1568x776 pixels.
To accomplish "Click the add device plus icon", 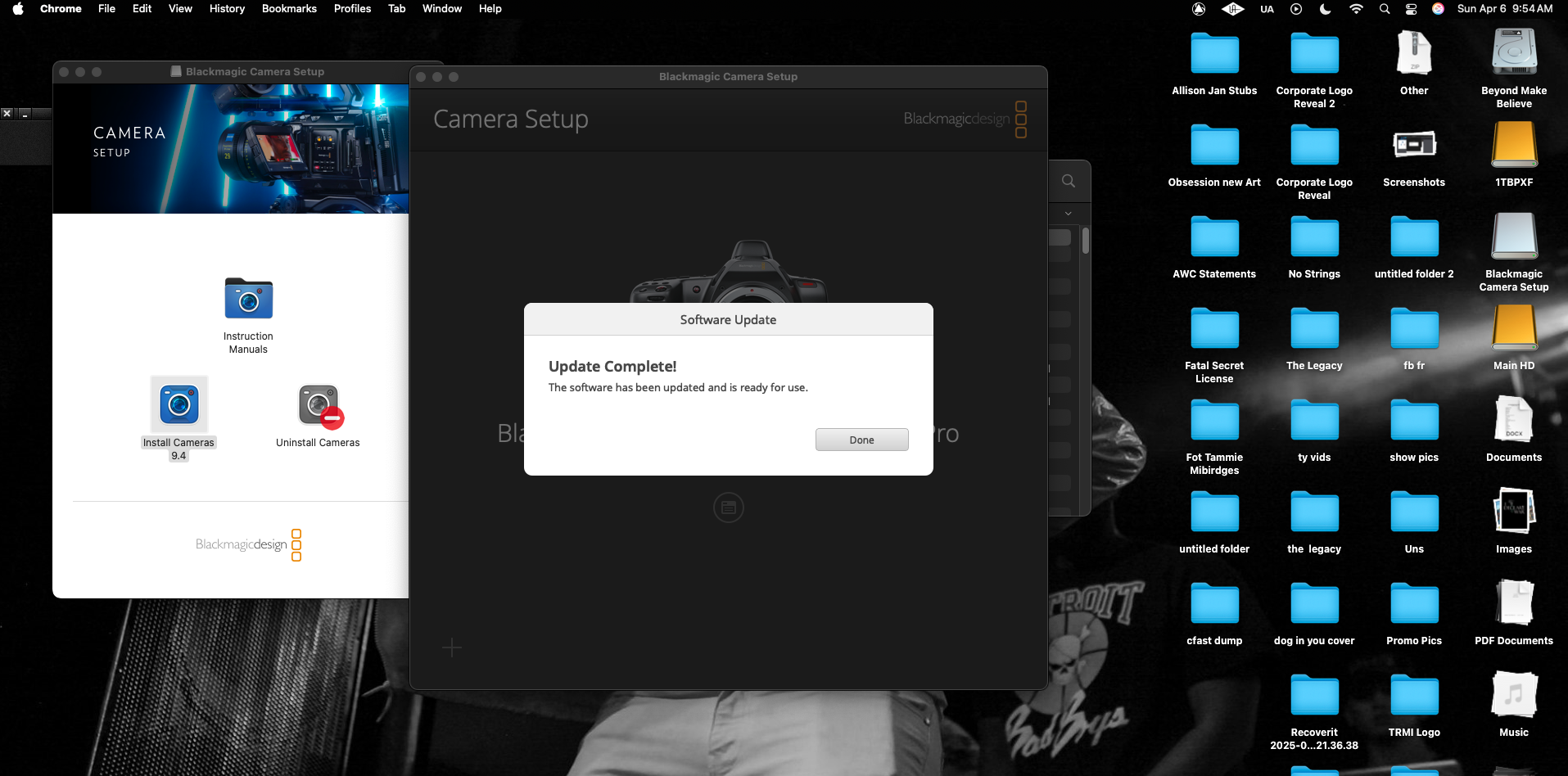I will [452, 647].
